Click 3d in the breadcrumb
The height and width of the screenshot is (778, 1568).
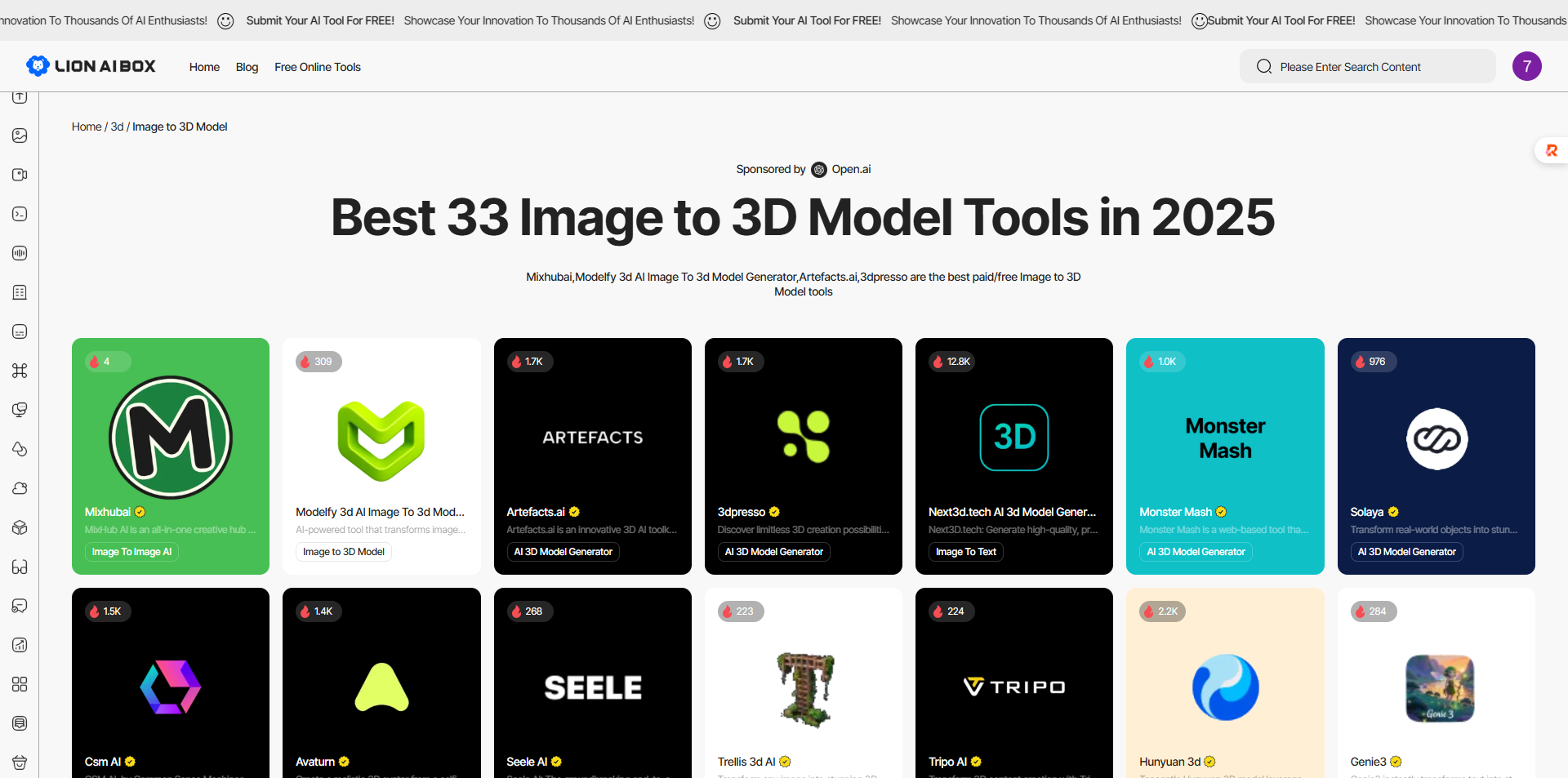[x=117, y=127]
